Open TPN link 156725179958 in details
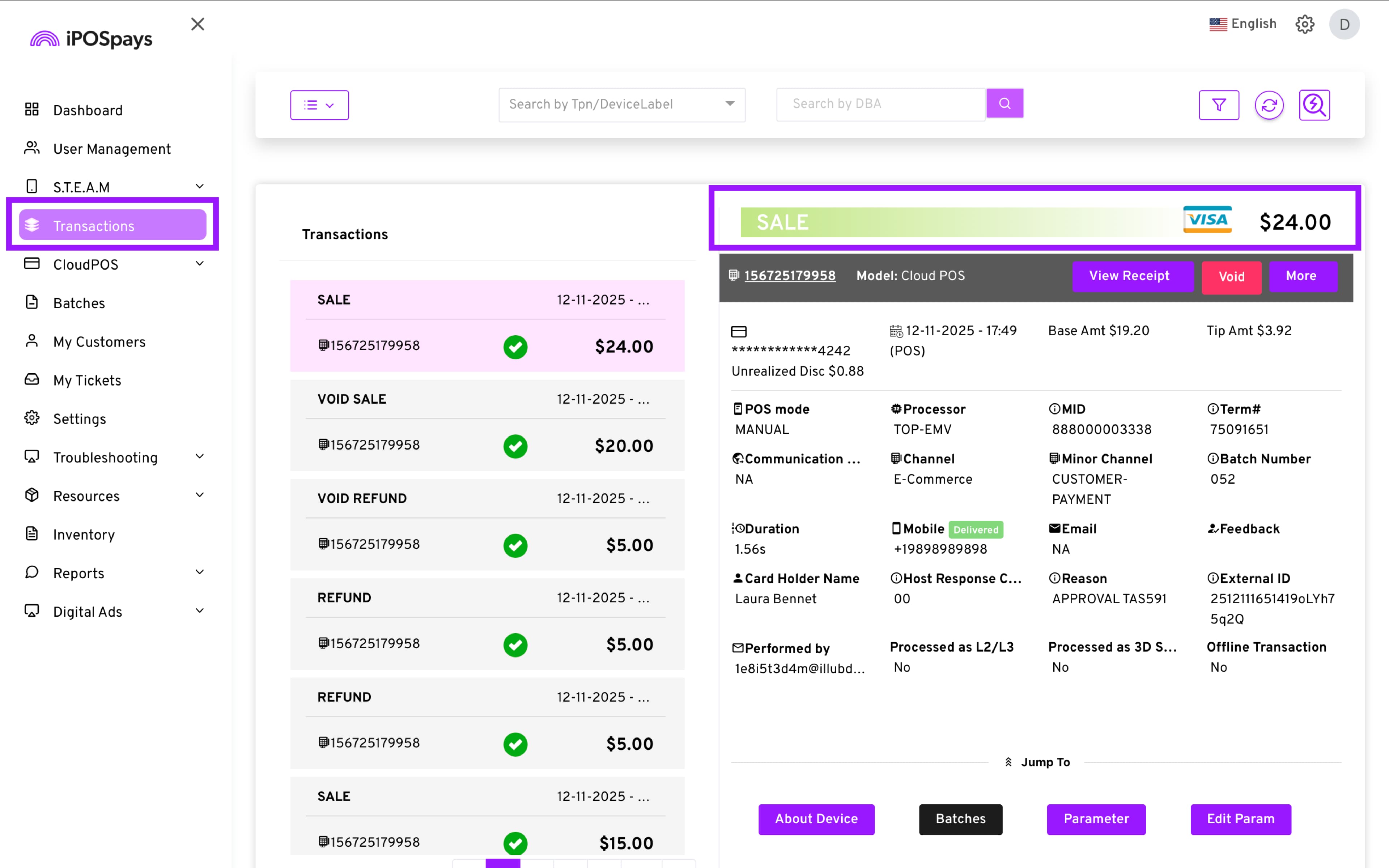 click(x=789, y=276)
